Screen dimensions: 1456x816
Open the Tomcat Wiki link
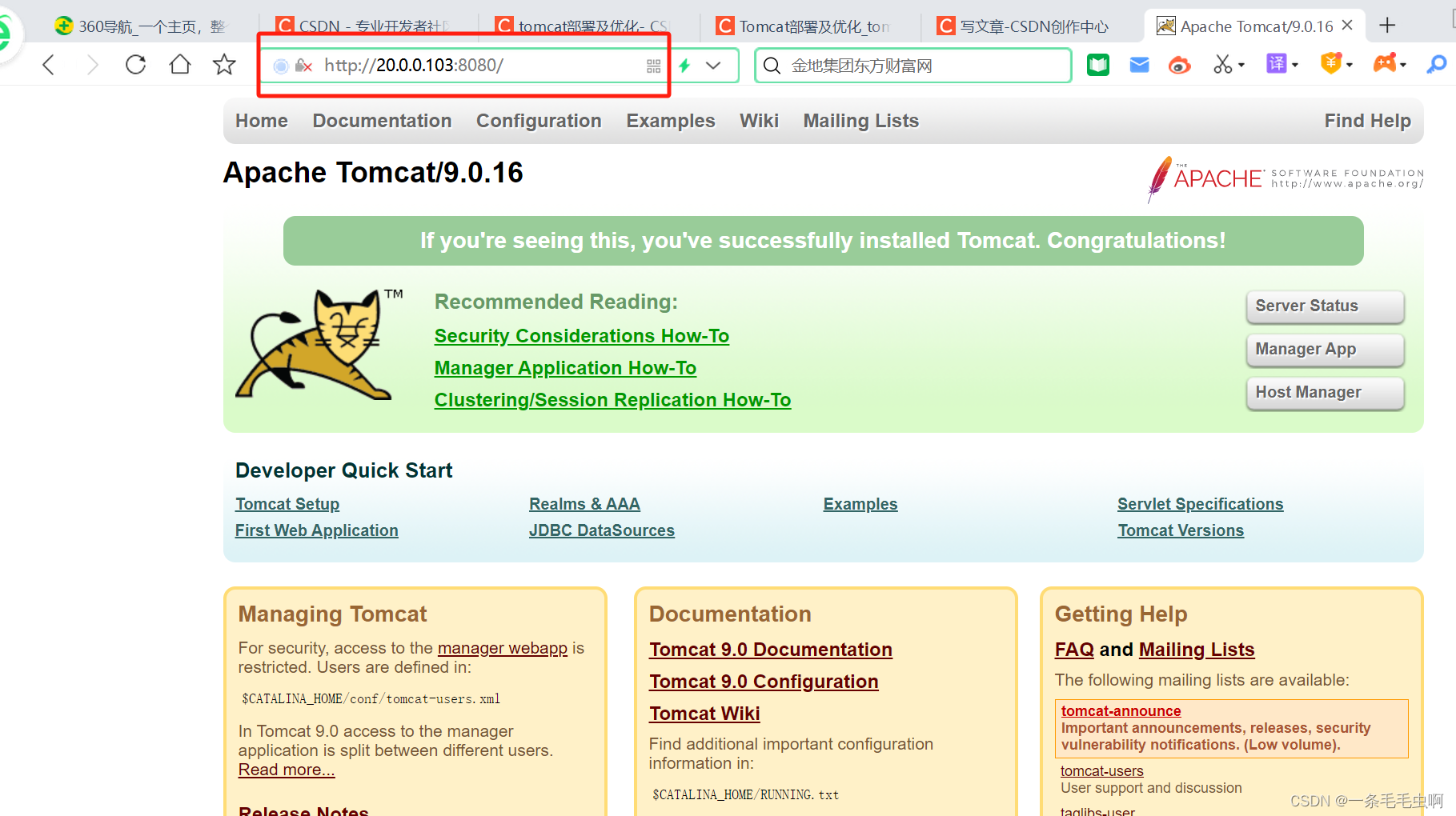704,714
